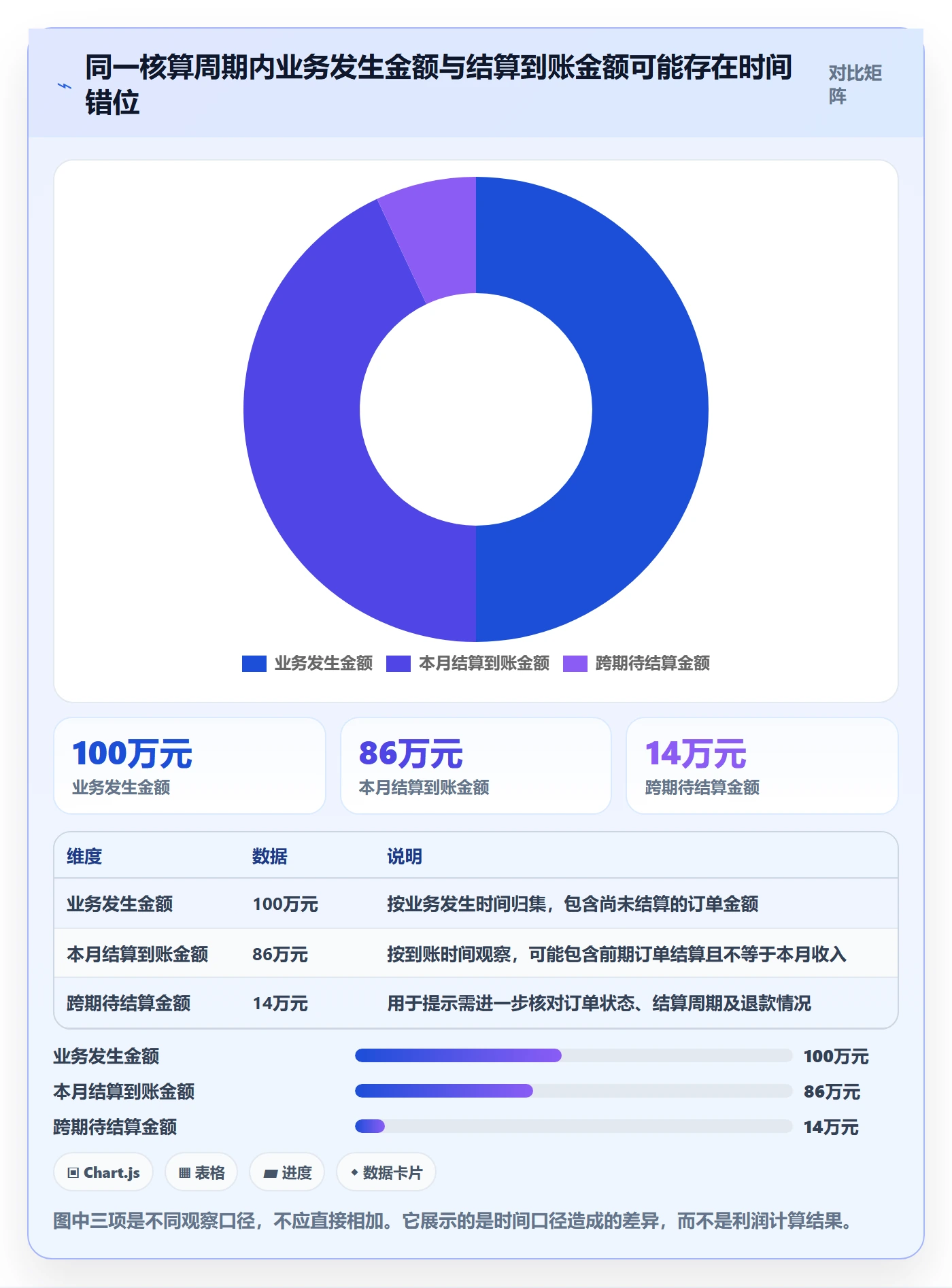The image size is (952, 1288).
Task: Click the 100万元 value beside progress bar
Action: [x=836, y=1056]
